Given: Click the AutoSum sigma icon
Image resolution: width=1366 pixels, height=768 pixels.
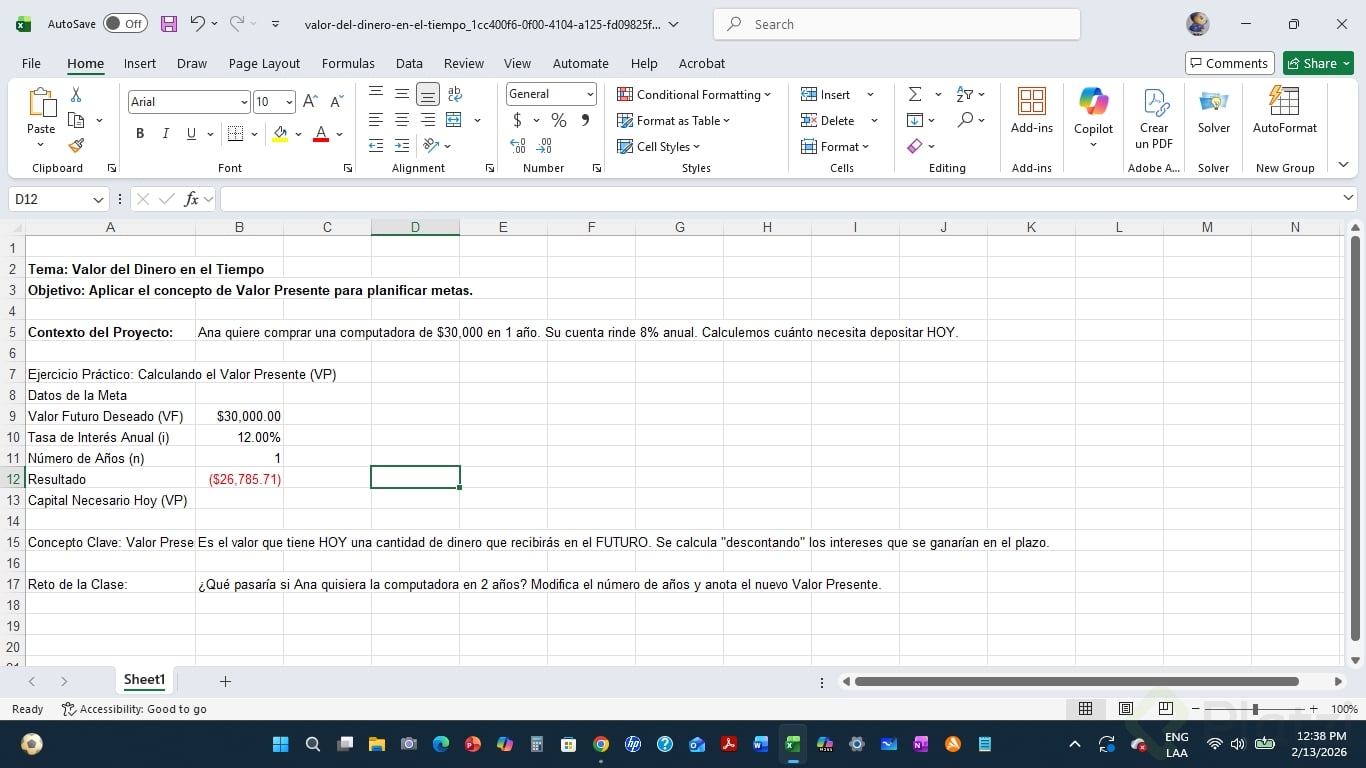Looking at the screenshot, I should click(x=915, y=94).
